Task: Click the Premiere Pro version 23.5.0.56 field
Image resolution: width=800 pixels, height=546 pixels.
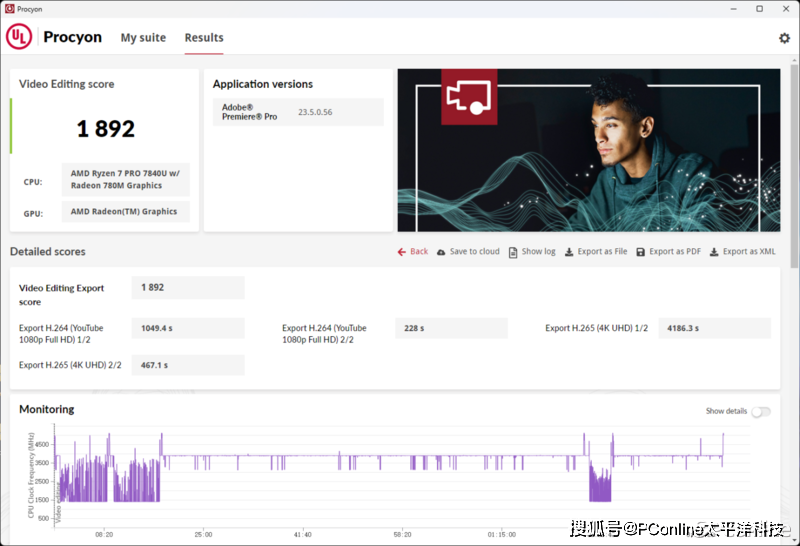Action: tap(315, 112)
